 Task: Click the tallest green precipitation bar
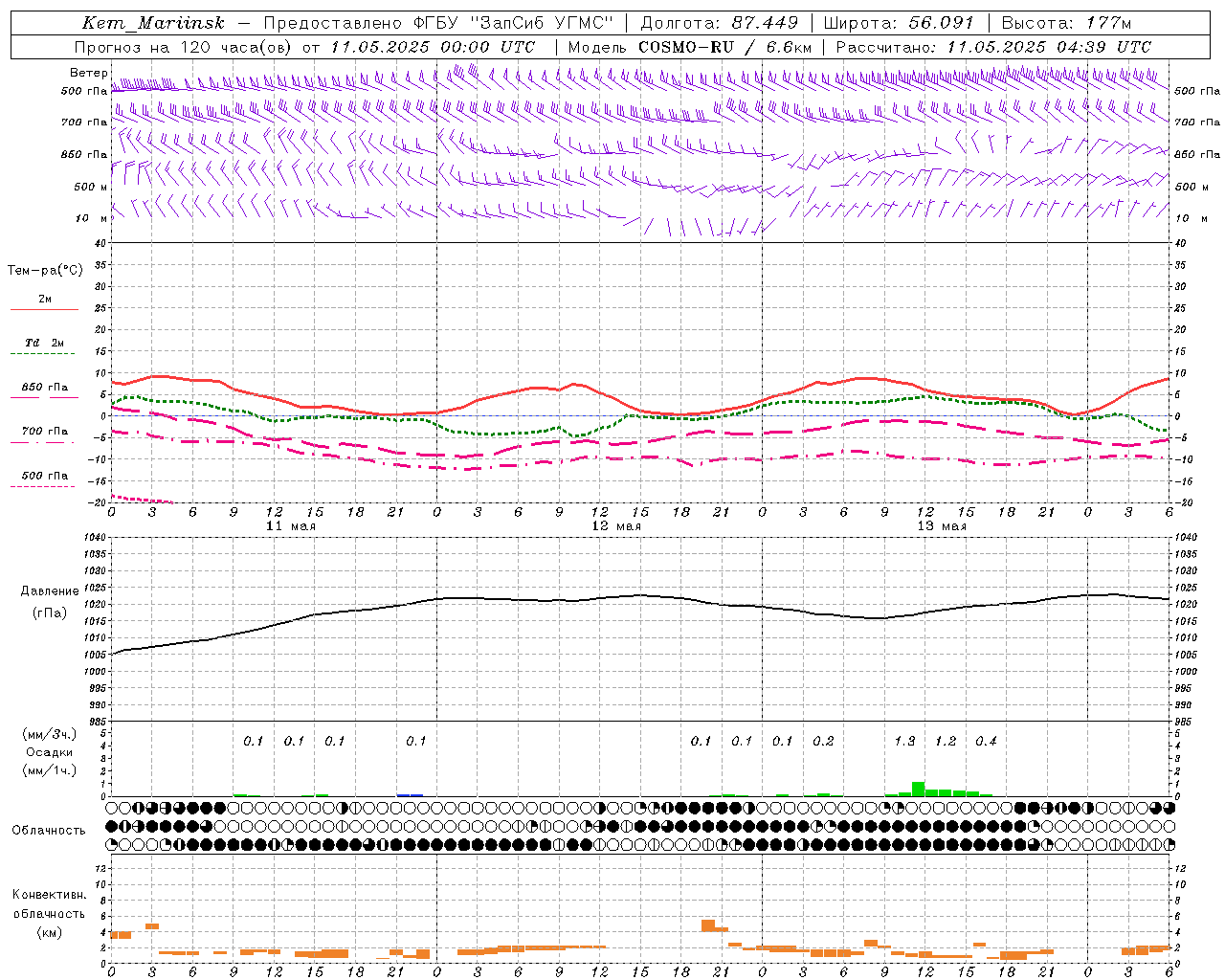pos(918,790)
